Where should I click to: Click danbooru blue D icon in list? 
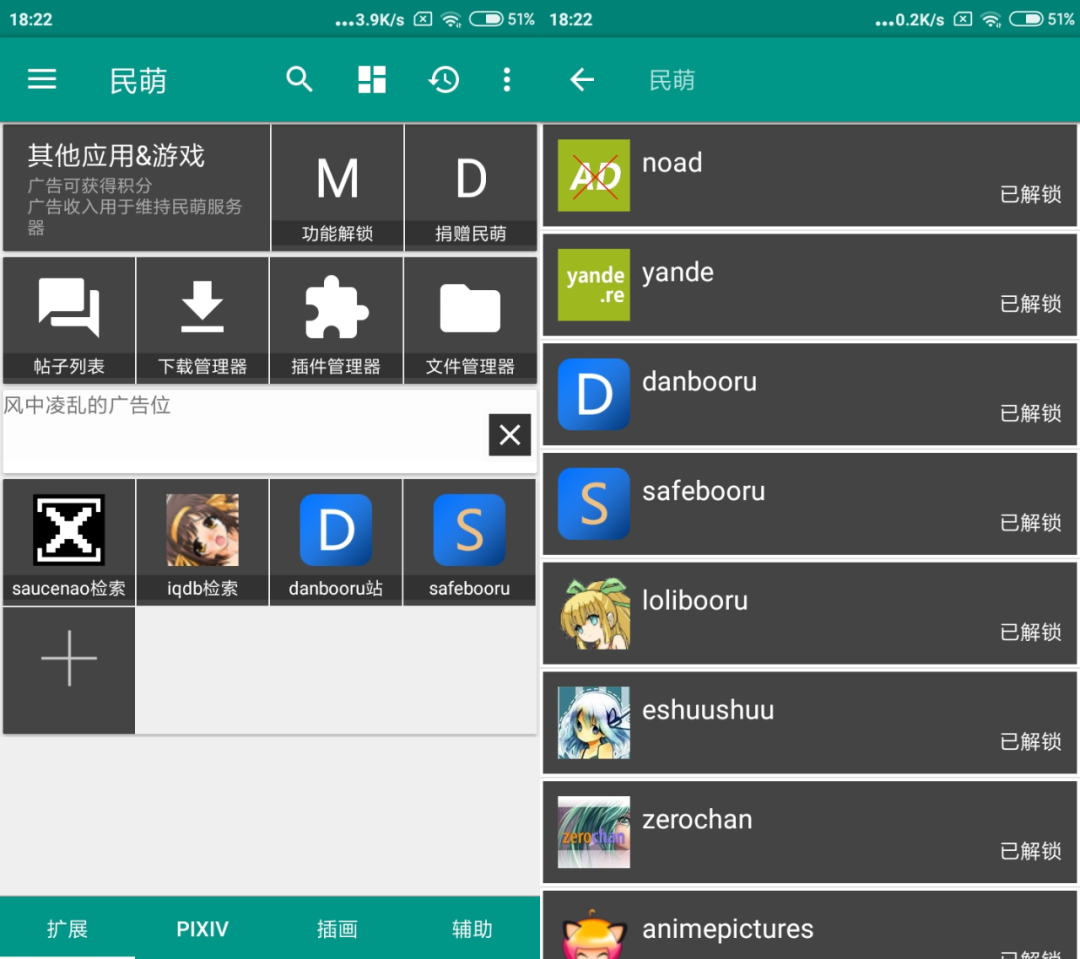coord(594,394)
